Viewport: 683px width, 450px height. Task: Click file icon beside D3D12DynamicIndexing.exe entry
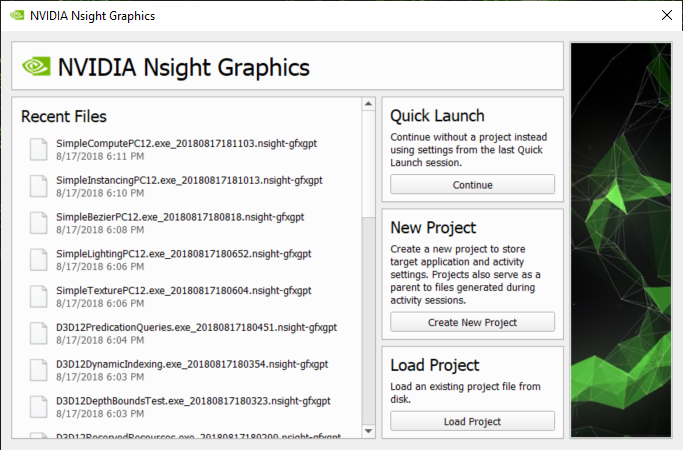pos(39,369)
